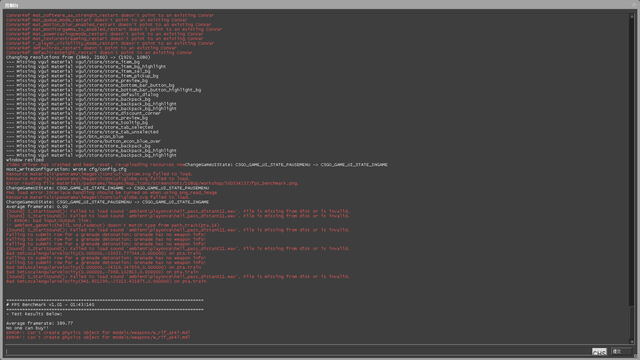
Task: Select the mat_queue_mode_restart ConVarRef line
Action: 96,20
